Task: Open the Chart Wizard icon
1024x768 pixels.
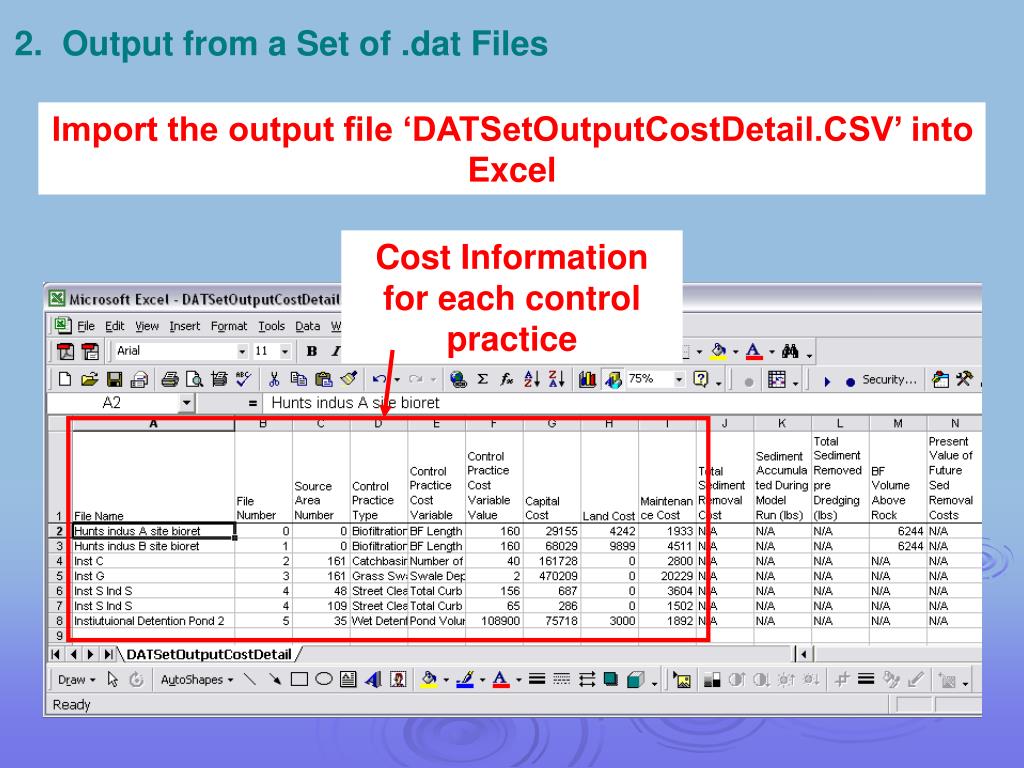Action: point(588,379)
